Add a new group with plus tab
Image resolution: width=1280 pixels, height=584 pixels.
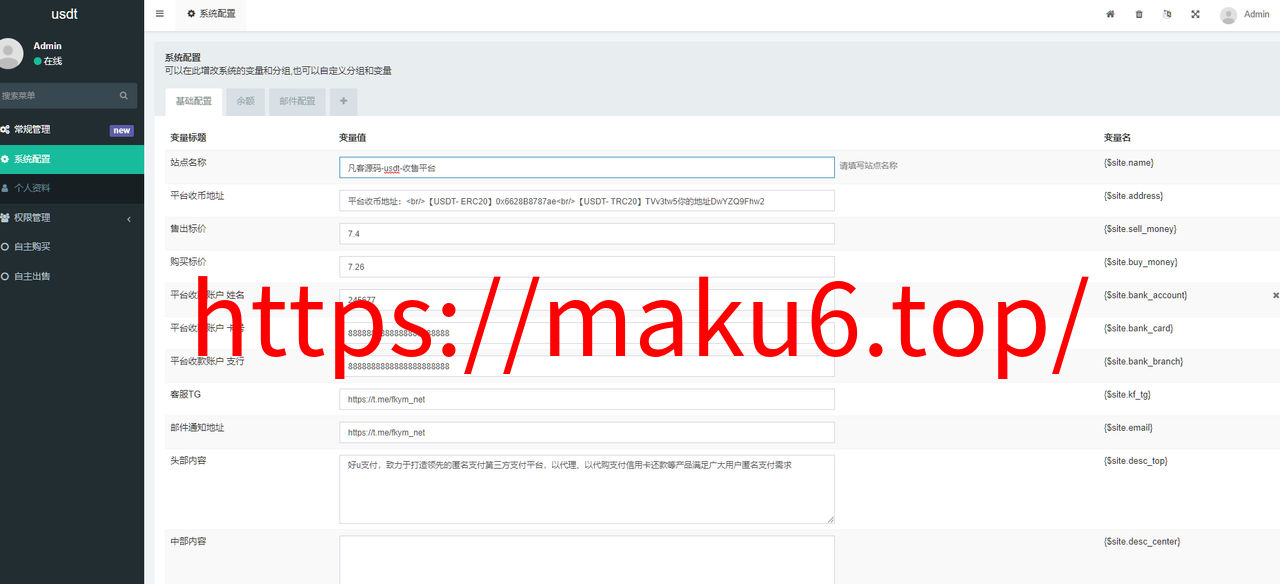point(344,102)
